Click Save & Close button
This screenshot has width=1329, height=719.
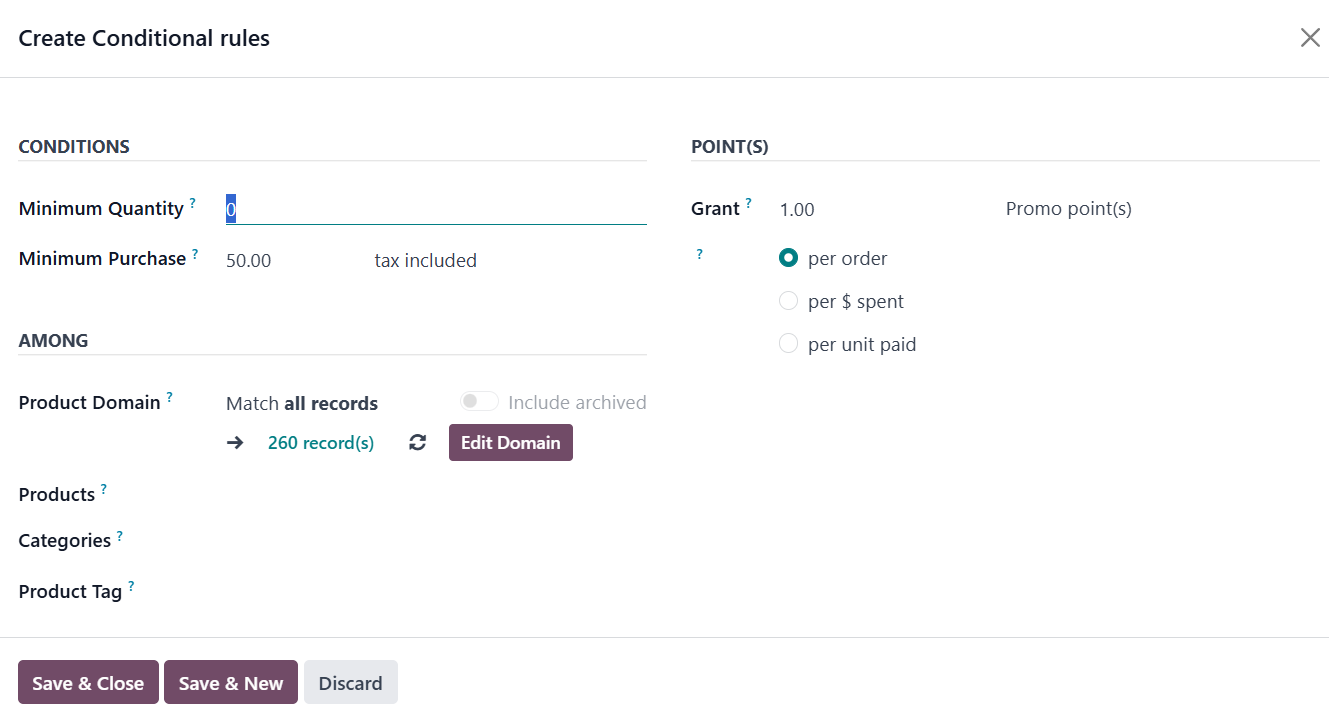pos(88,683)
